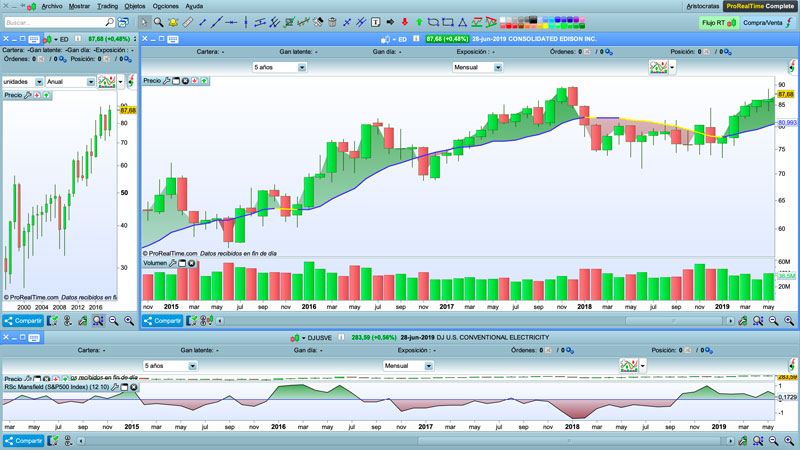
Task: Insert a red down arrow marker
Action: click(405, 22)
